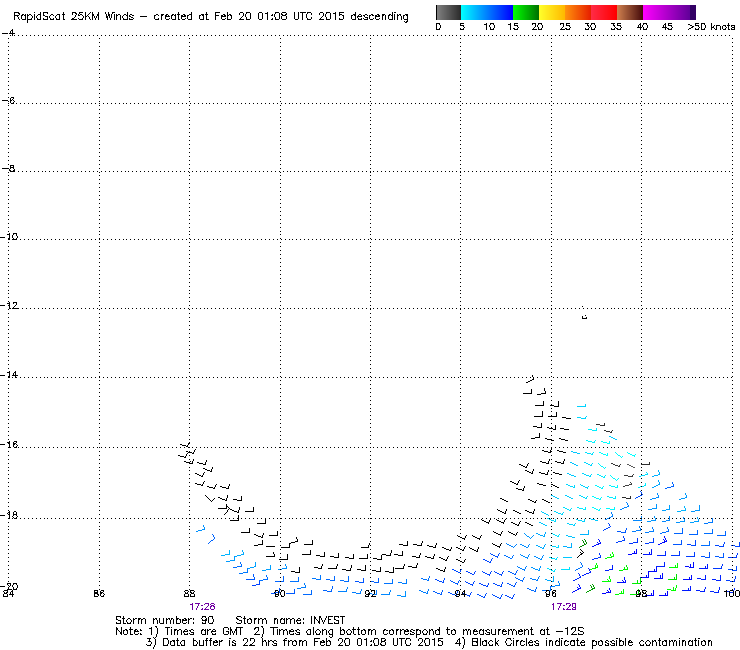Image resolution: width=740 pixels, height=650 pixels.
Task: Click the purple 17:26 time label
Action: (x=202, y=607)
